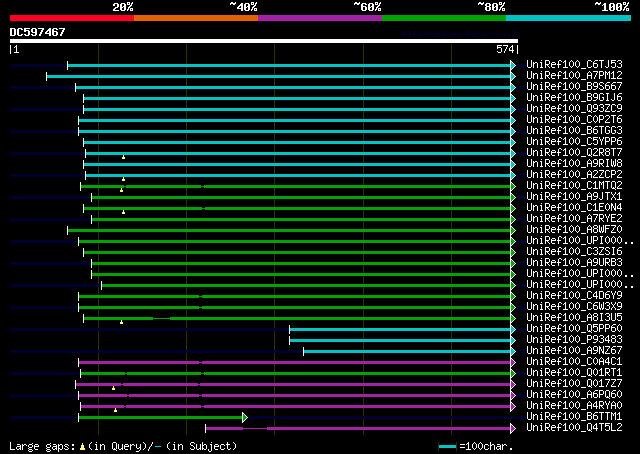Image resolution: width=640 pixels, height=454 pixels.
Task: Select the UniRef100_Q017Z7 label
Action: pyautogui.click(x=574, y=384)
